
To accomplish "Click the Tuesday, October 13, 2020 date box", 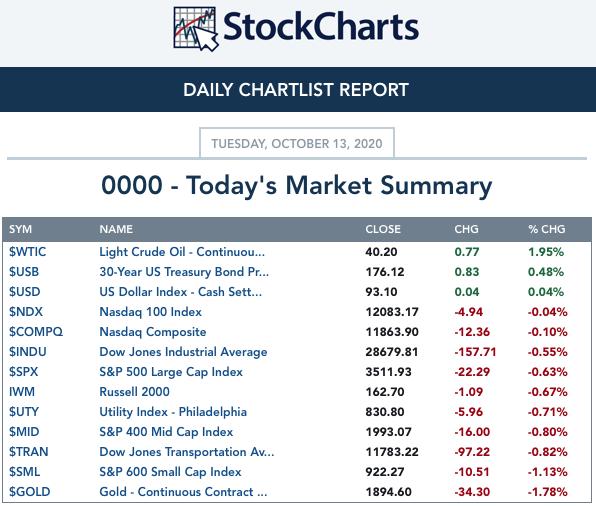I will (x=297, y=143).
